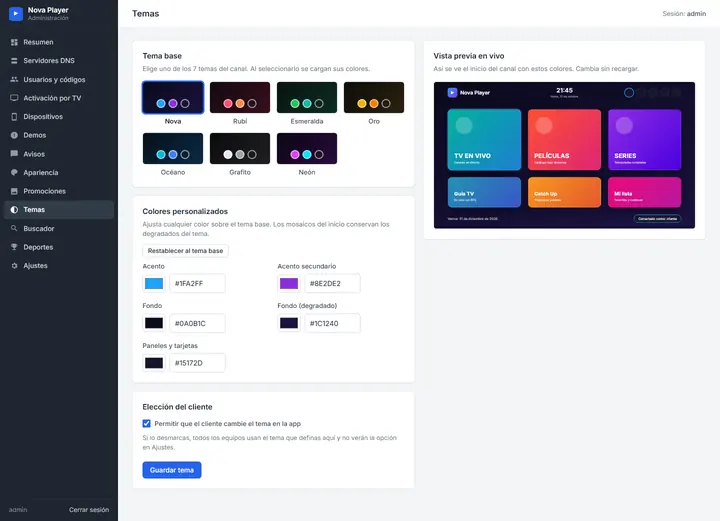The image size is (720, 521).
Task: Click the Nova Player logo in live preview
Action: coord(452,93)
